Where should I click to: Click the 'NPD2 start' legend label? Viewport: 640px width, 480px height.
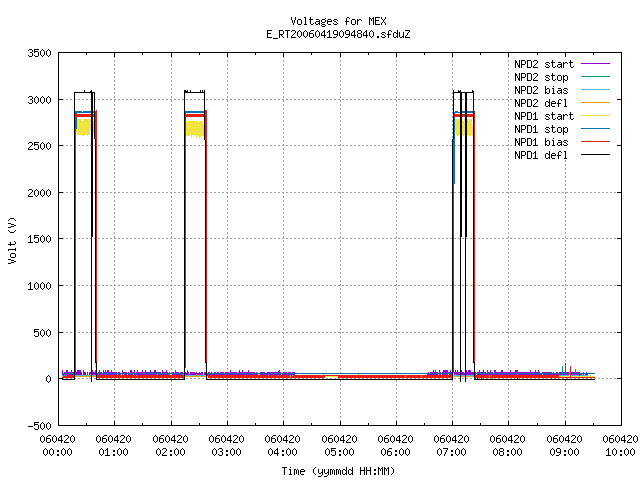(x=544, y=64)
